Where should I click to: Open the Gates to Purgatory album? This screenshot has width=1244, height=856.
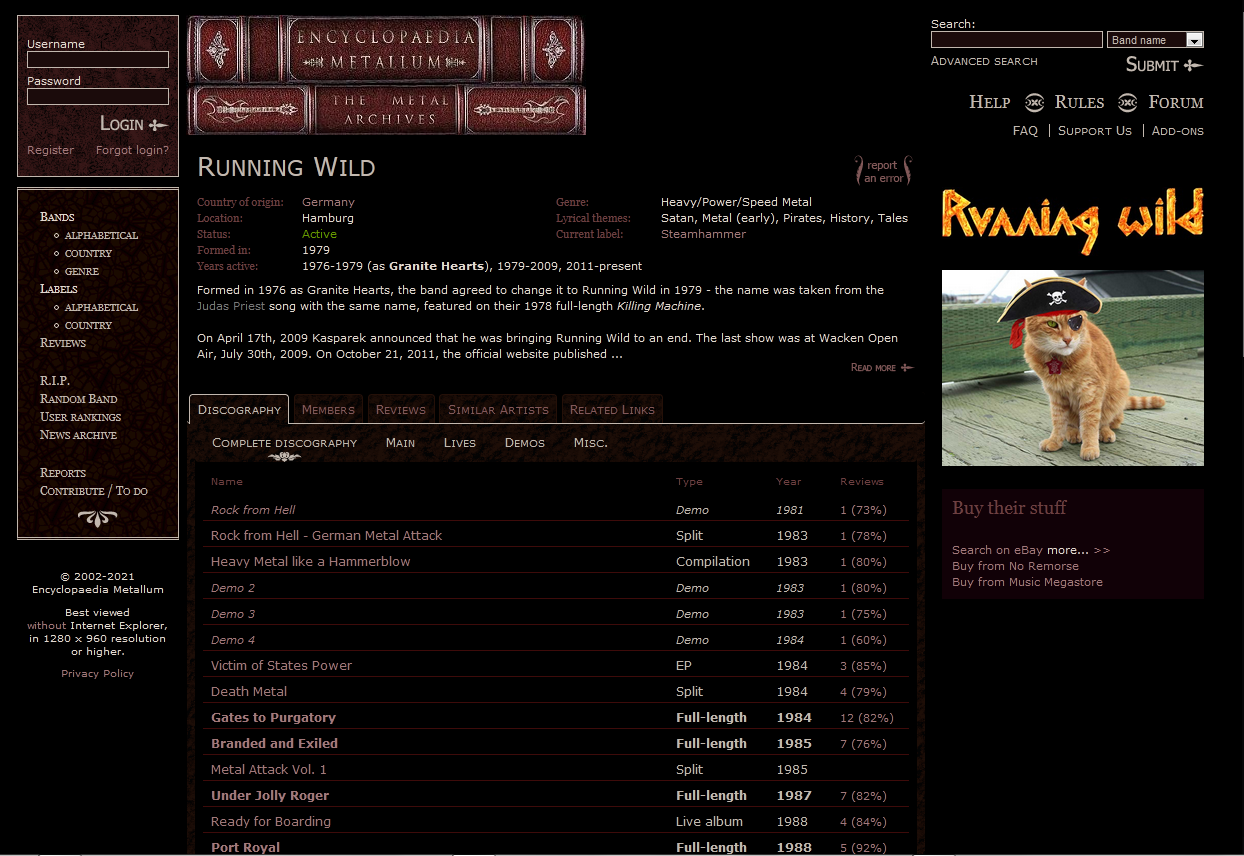(x=273, y=718)
